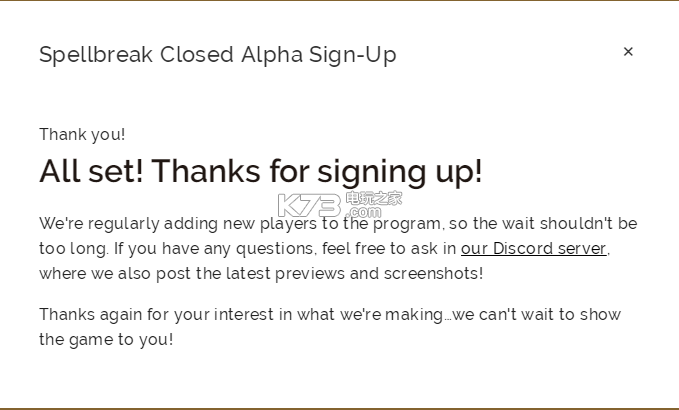
Task: Click the We're regularly adding sentence start
Action: pos(129,224)
